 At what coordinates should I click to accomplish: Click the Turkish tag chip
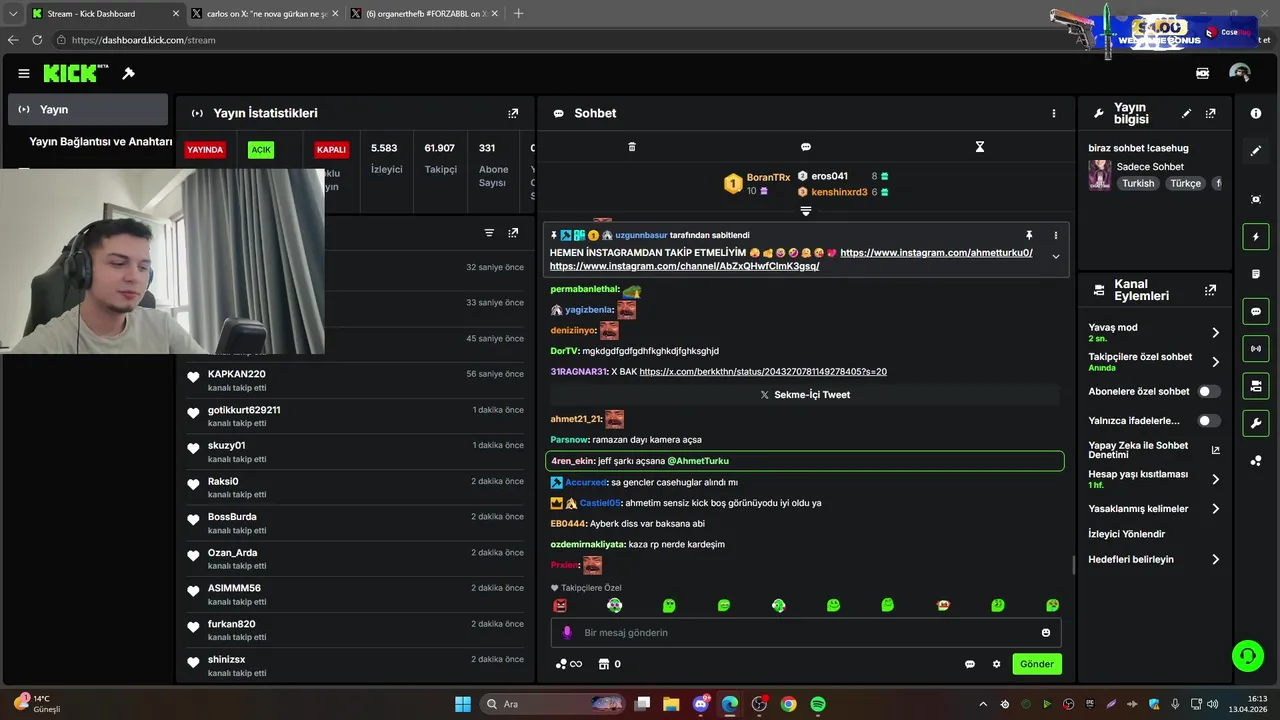(1138, 184)
